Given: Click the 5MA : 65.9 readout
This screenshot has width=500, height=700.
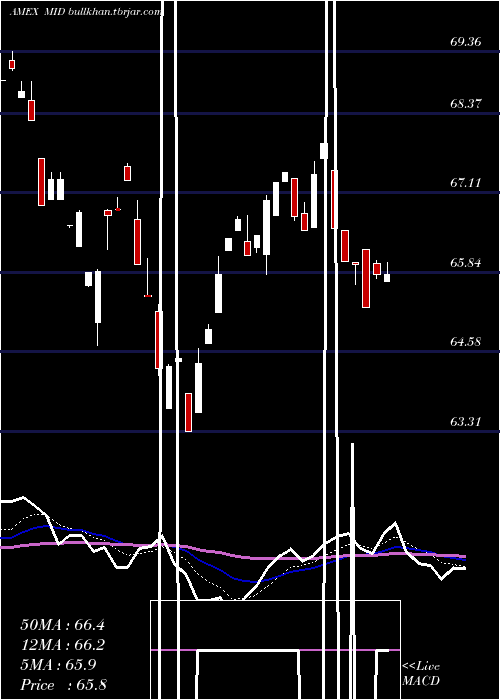Looking at the screenshot, I should click(58, 665).
